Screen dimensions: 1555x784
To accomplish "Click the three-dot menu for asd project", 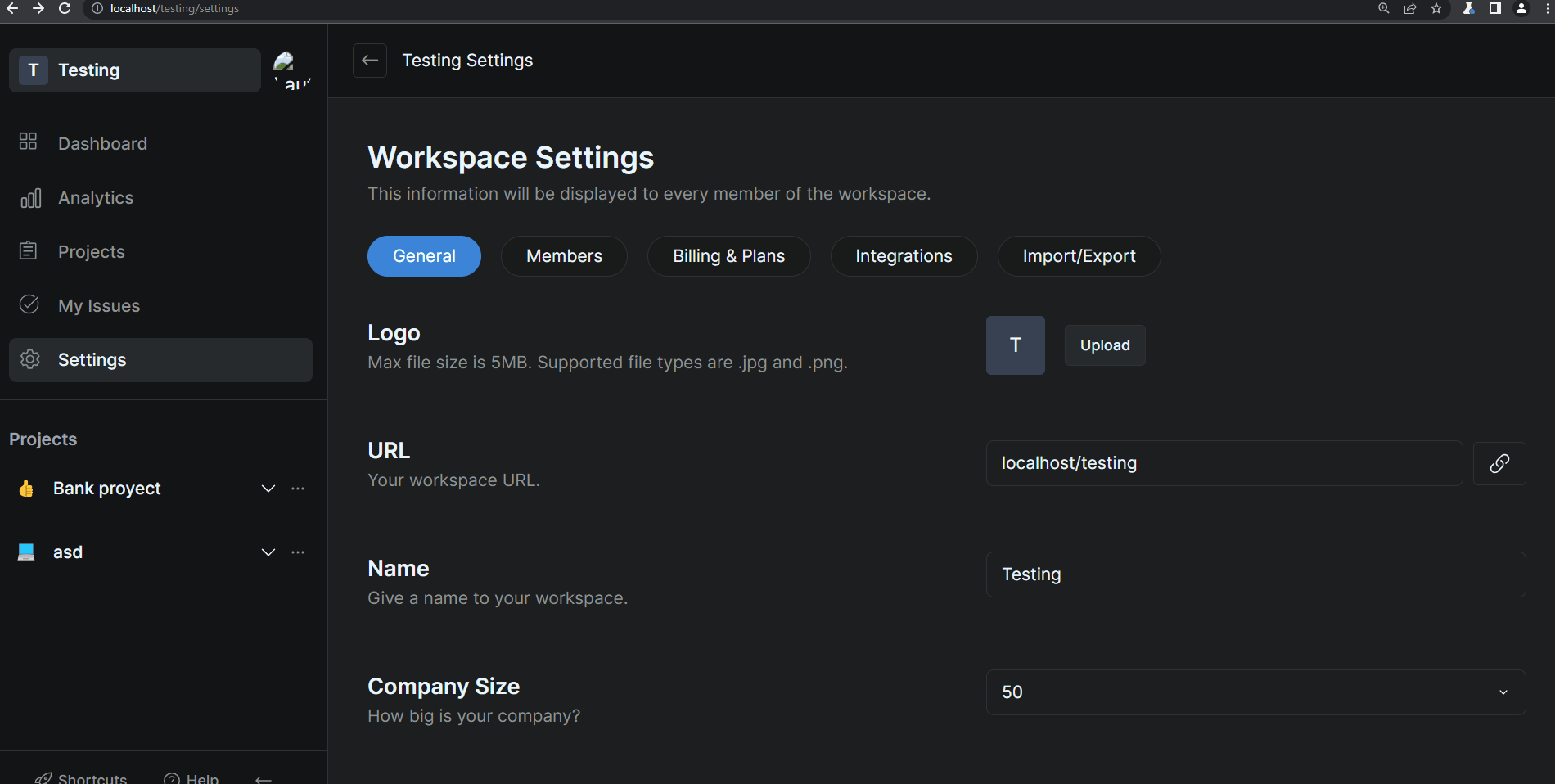I will [298, 552].
